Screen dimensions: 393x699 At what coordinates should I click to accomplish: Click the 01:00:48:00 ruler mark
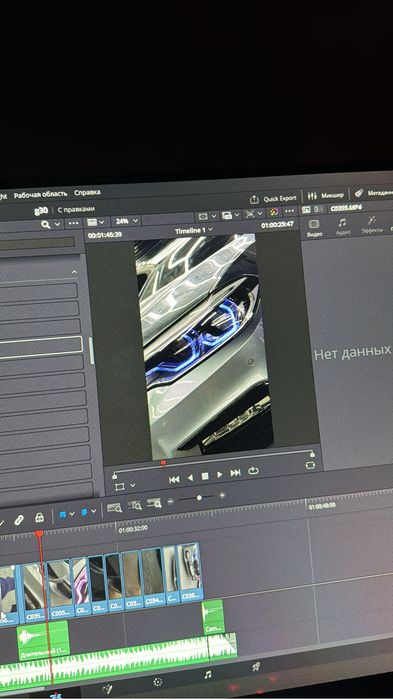[322, 507]
